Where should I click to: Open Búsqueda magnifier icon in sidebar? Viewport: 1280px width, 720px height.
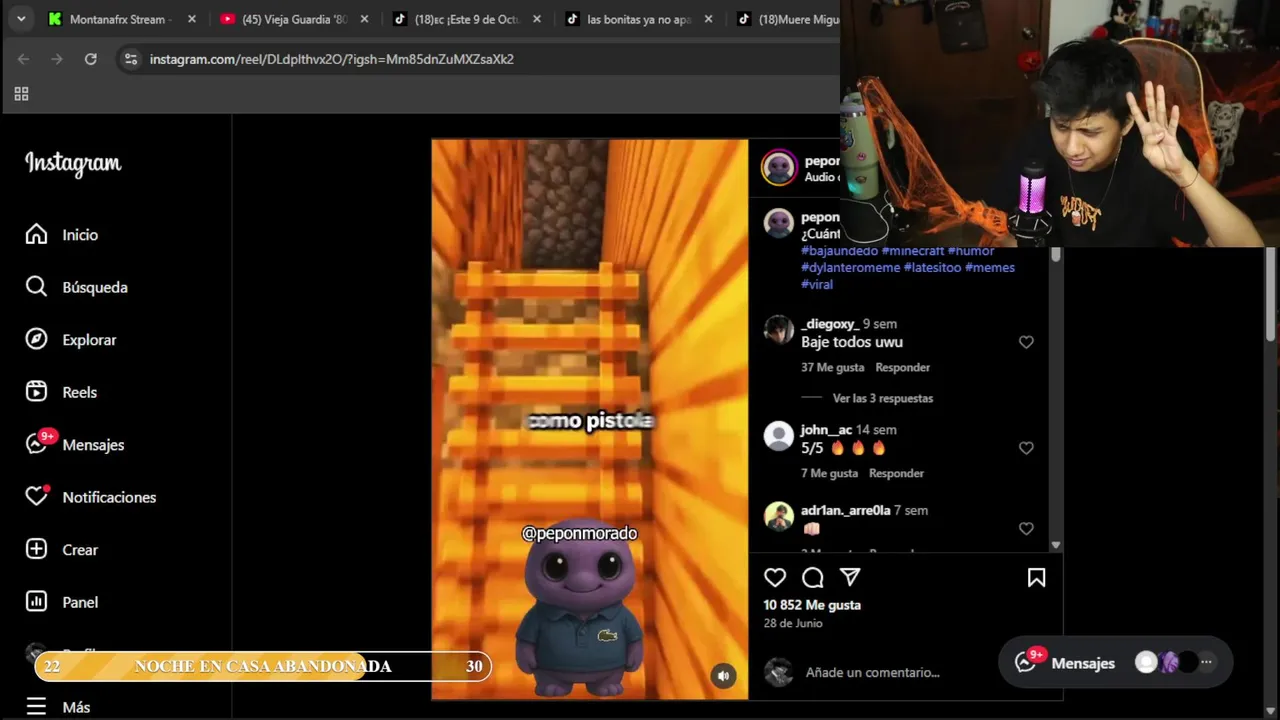pos(36,287)
